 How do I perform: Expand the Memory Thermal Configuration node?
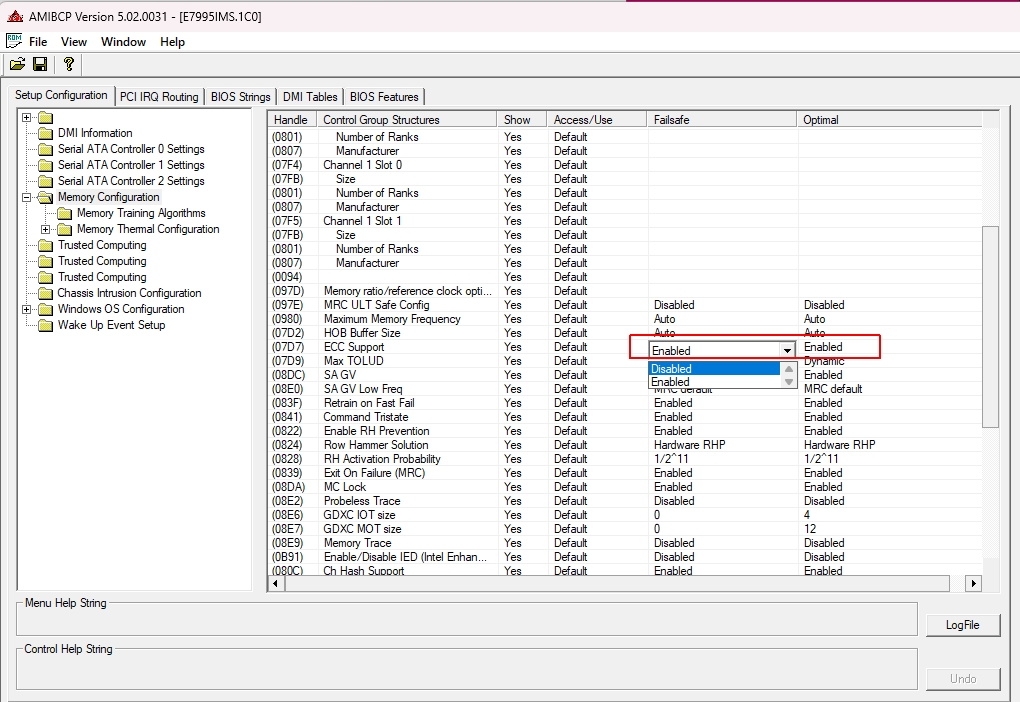click(46, 229)
